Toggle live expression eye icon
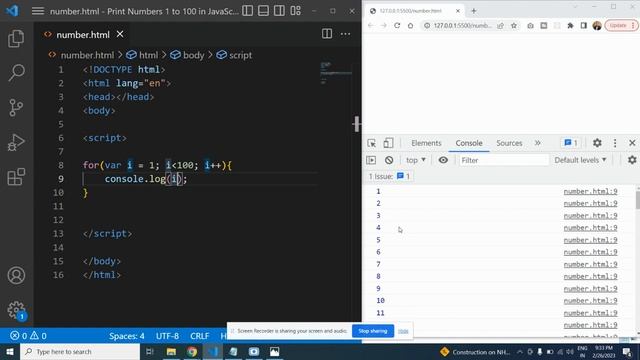 [443, 160]
